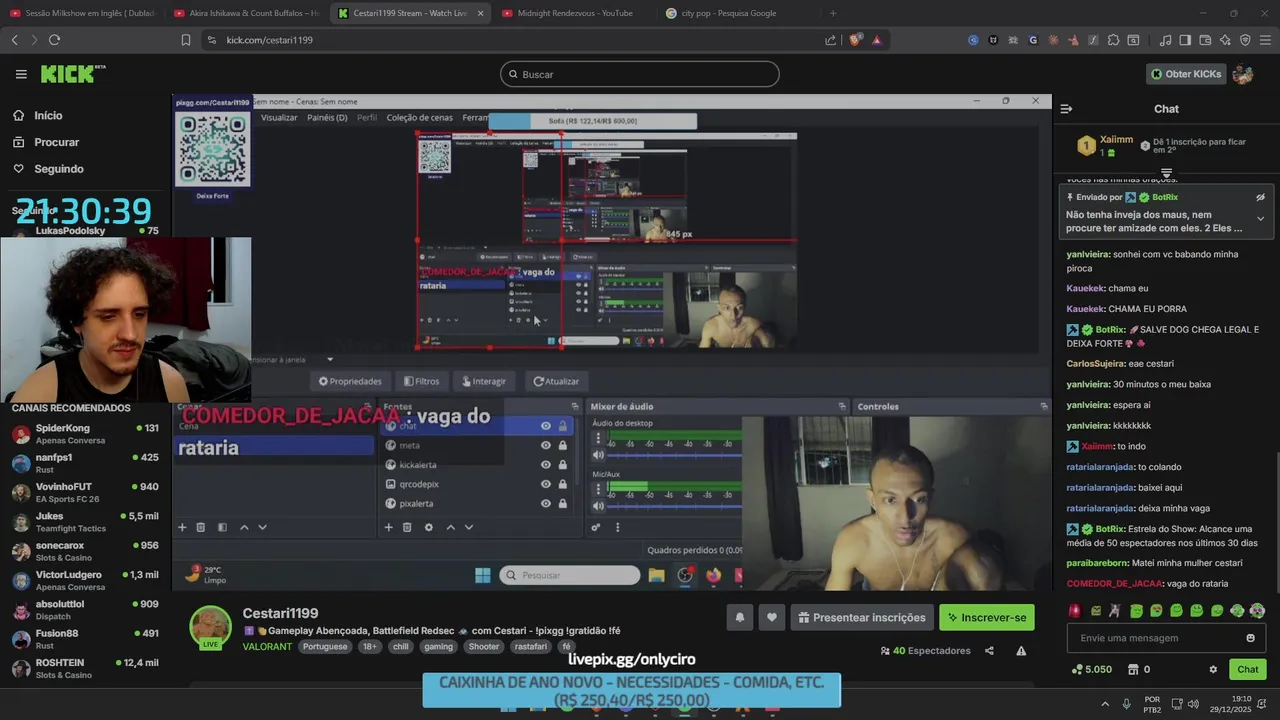Report stream with warning triangle icon
This screenshot has width=1280, height=720.
pos(1021,651)
